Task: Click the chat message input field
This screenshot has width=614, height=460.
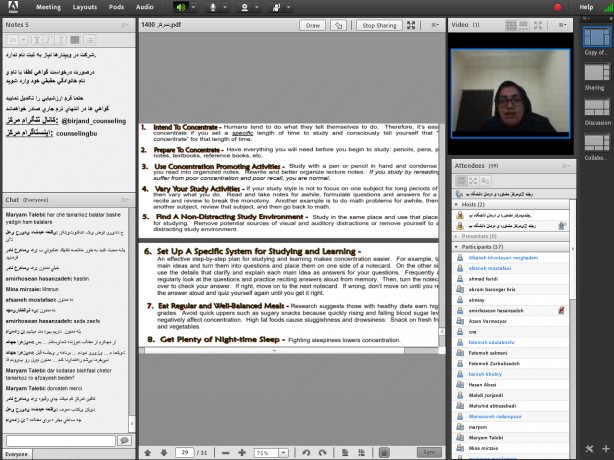Action: click(x=61, y=440)
